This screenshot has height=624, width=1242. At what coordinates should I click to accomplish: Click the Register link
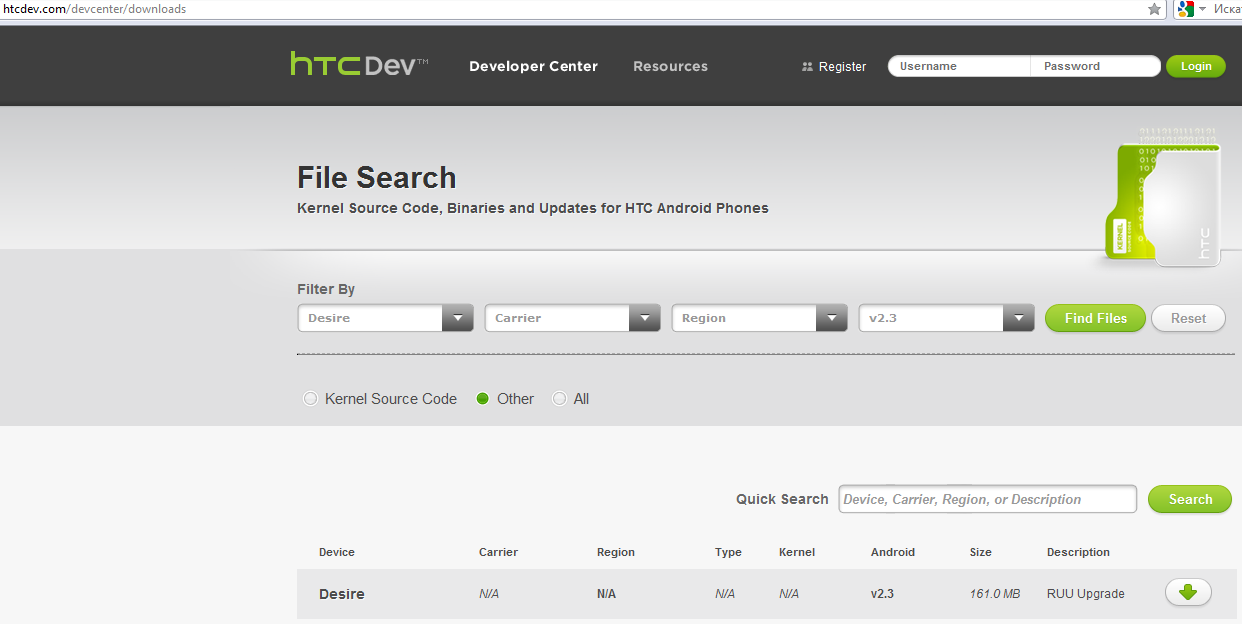pyautogui.click(x=842, y=67)
